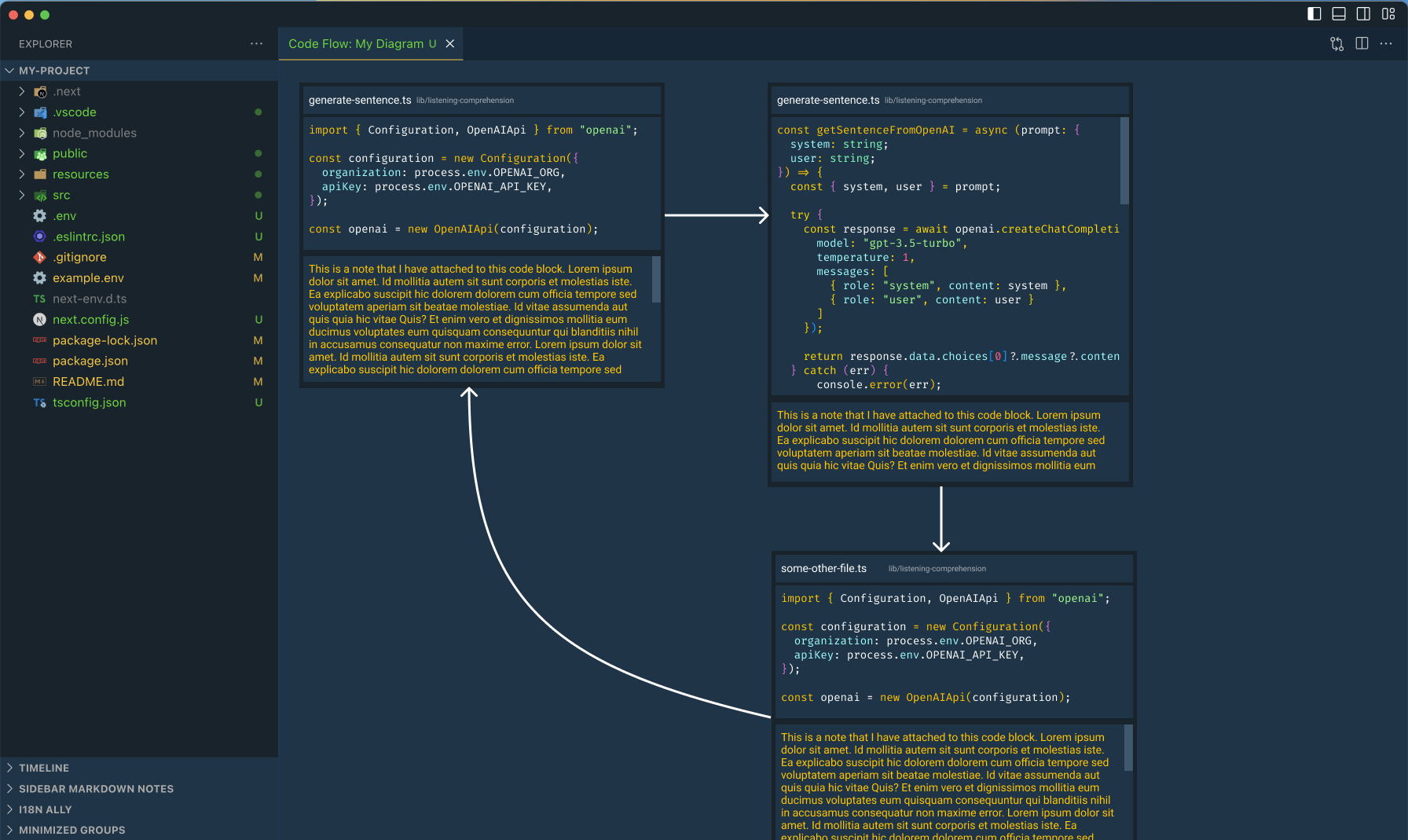Screen dimensions: 1408x840
Task: Select the node_modules folder
Action: [94, 133]
